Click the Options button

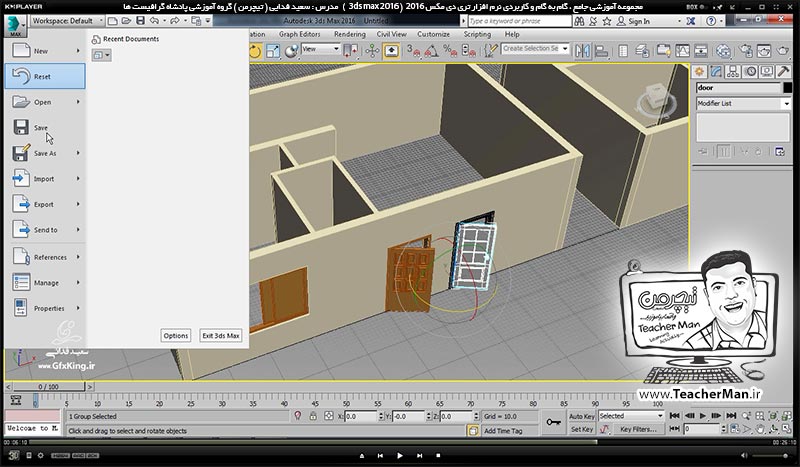[x=176, y=335]
